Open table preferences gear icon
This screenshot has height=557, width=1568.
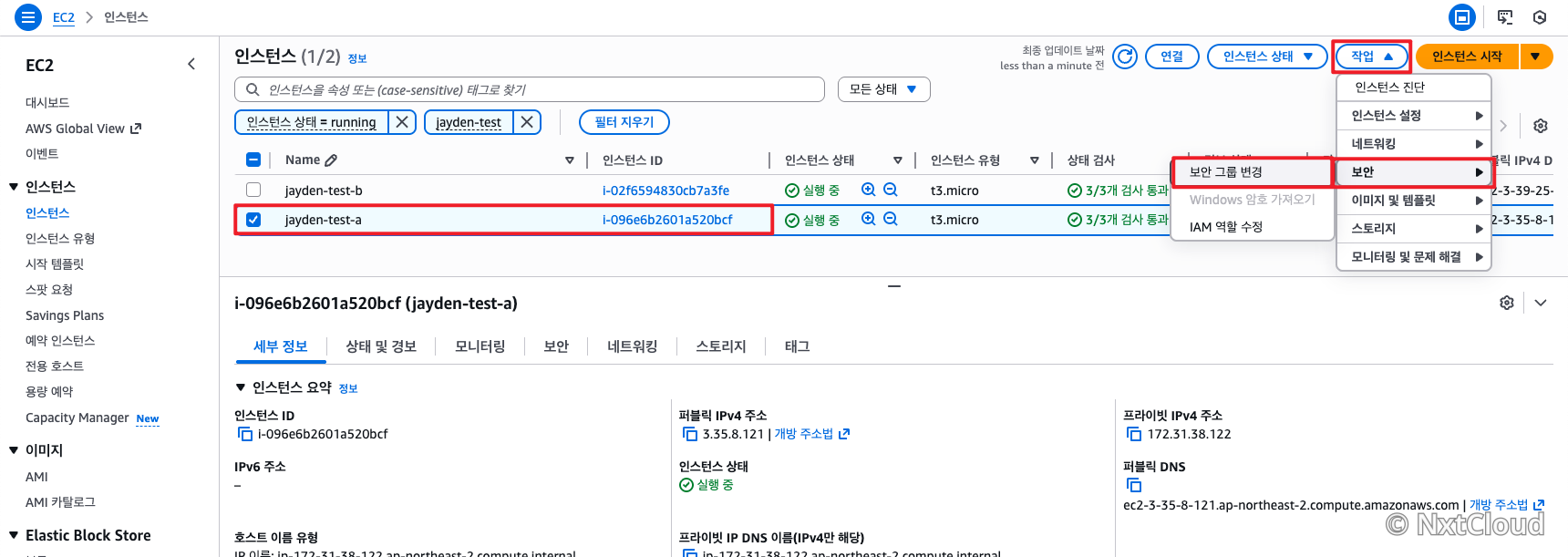point(1541,126)
